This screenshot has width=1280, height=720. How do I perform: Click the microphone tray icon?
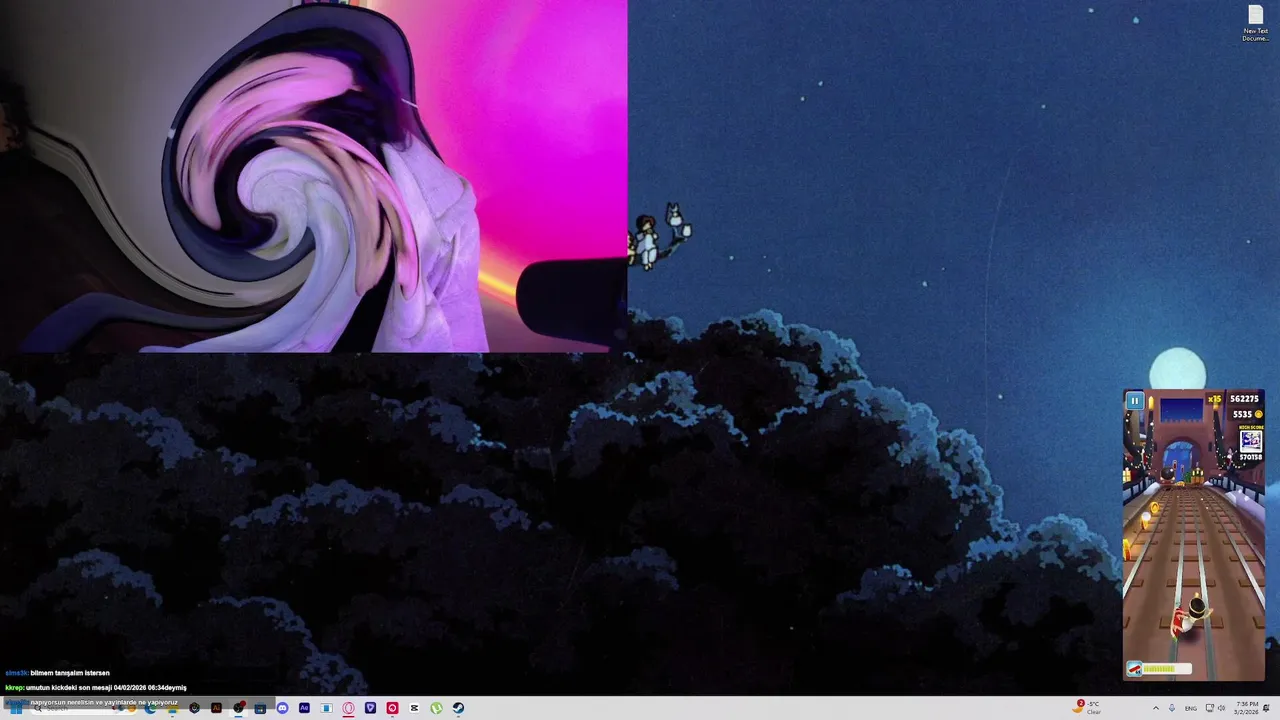point(1172,708)
